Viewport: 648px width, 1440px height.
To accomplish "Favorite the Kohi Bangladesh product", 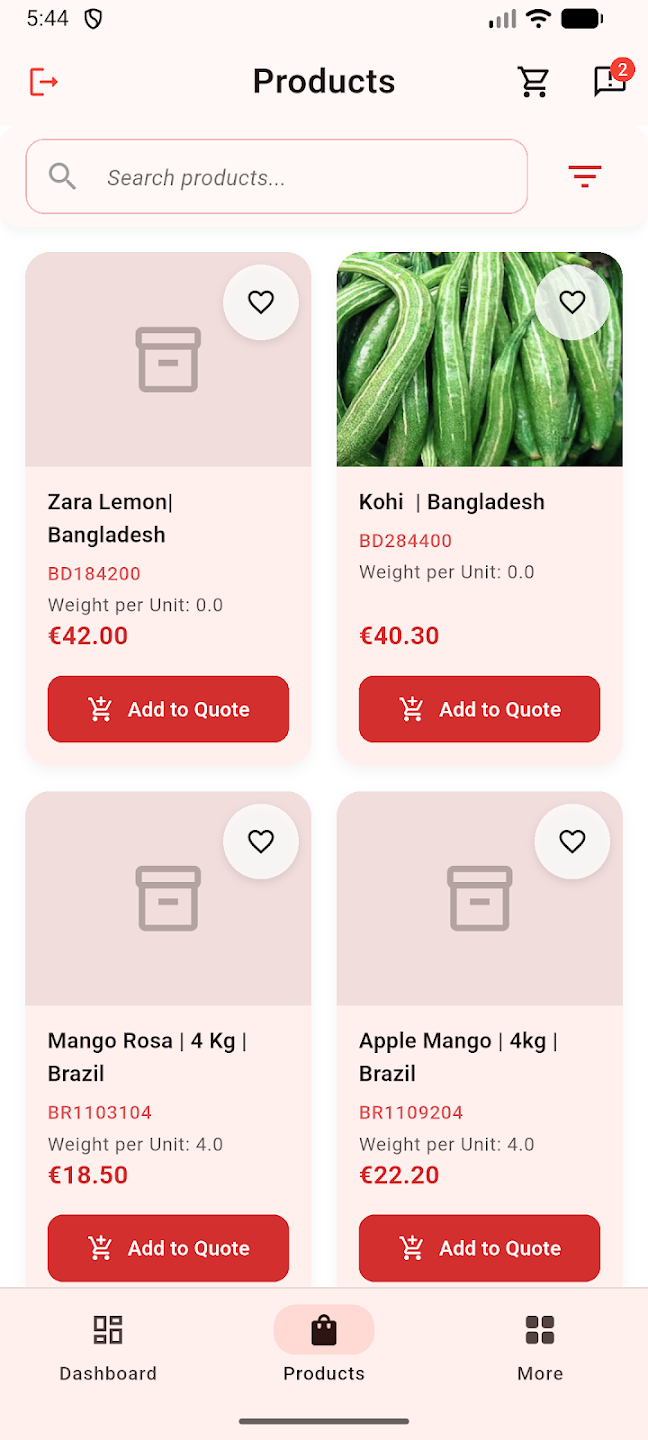I will [572, 302].
